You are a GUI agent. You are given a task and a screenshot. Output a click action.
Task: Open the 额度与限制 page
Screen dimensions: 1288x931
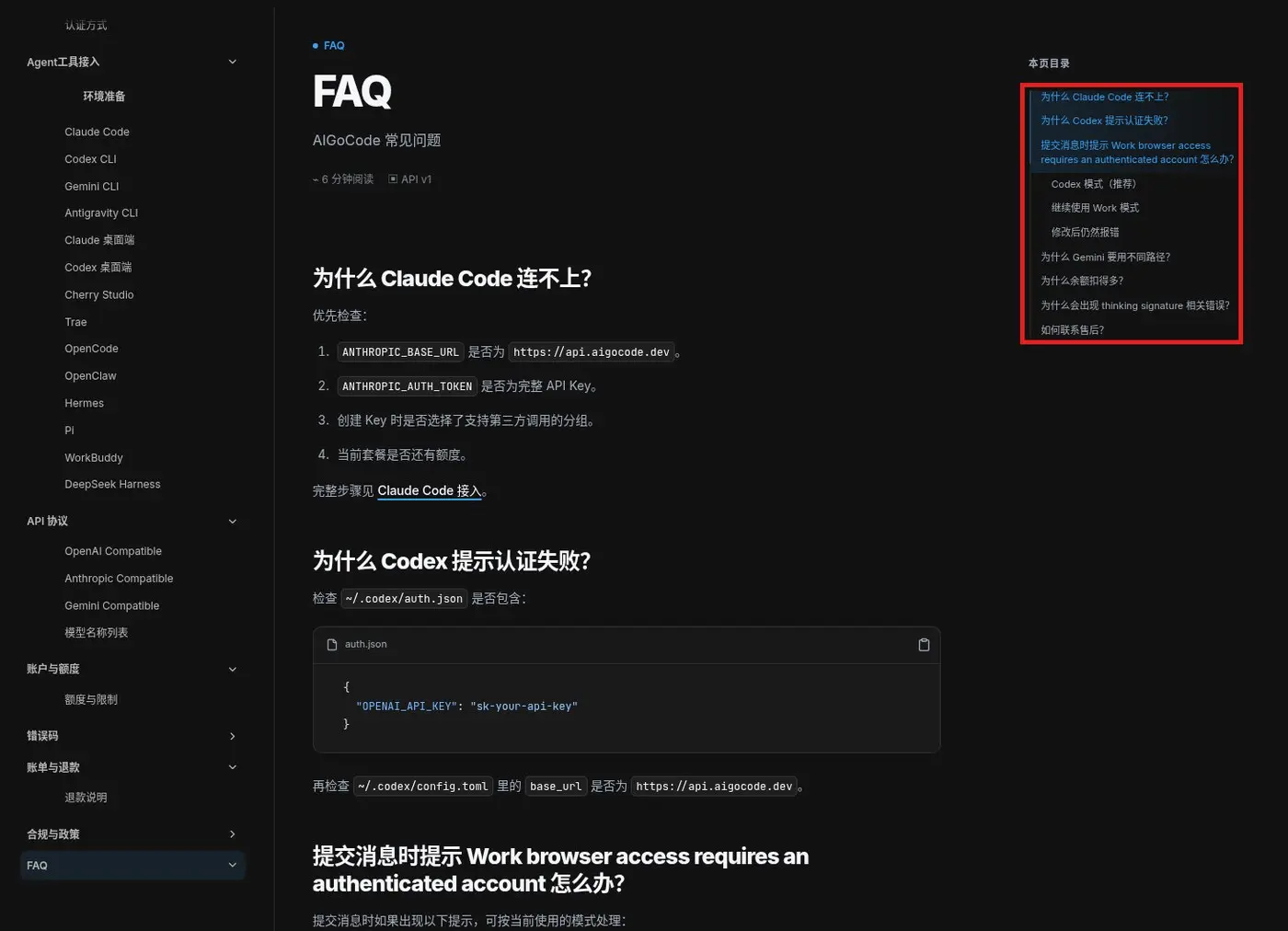point(91,700)
